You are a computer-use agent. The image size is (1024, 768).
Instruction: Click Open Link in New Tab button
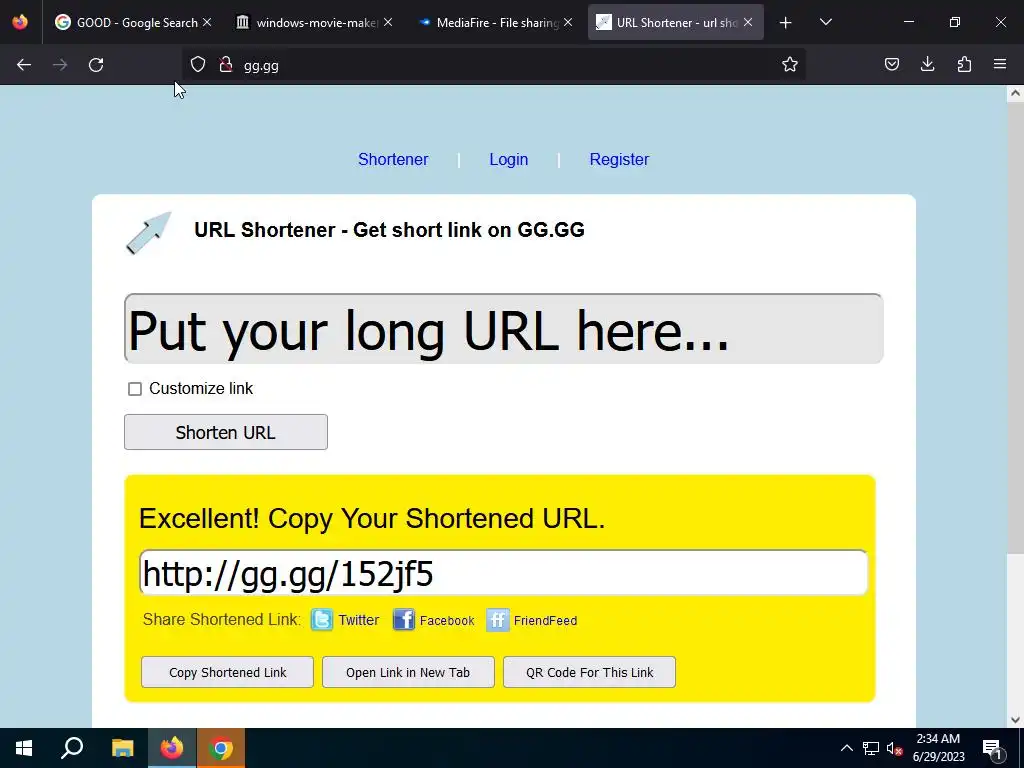(x=408, y=672)
